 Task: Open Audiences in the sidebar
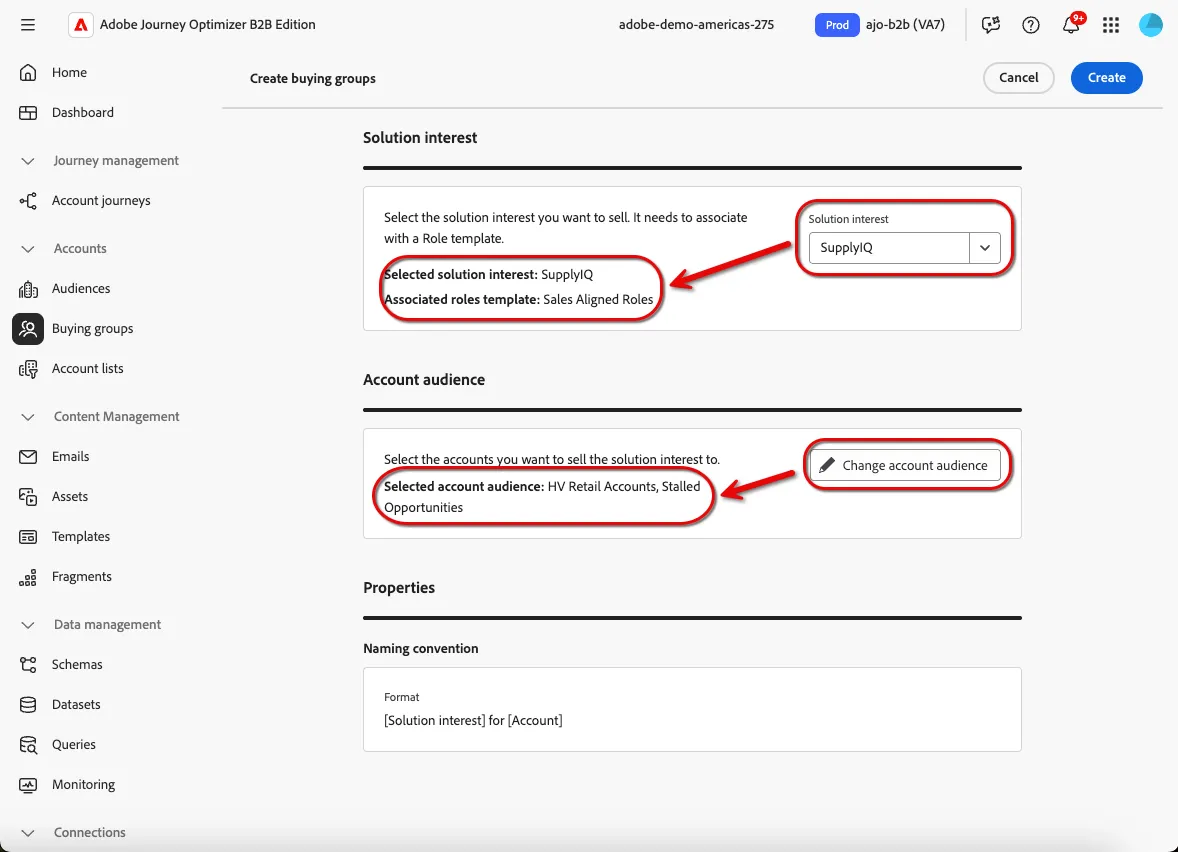[80, 289]
